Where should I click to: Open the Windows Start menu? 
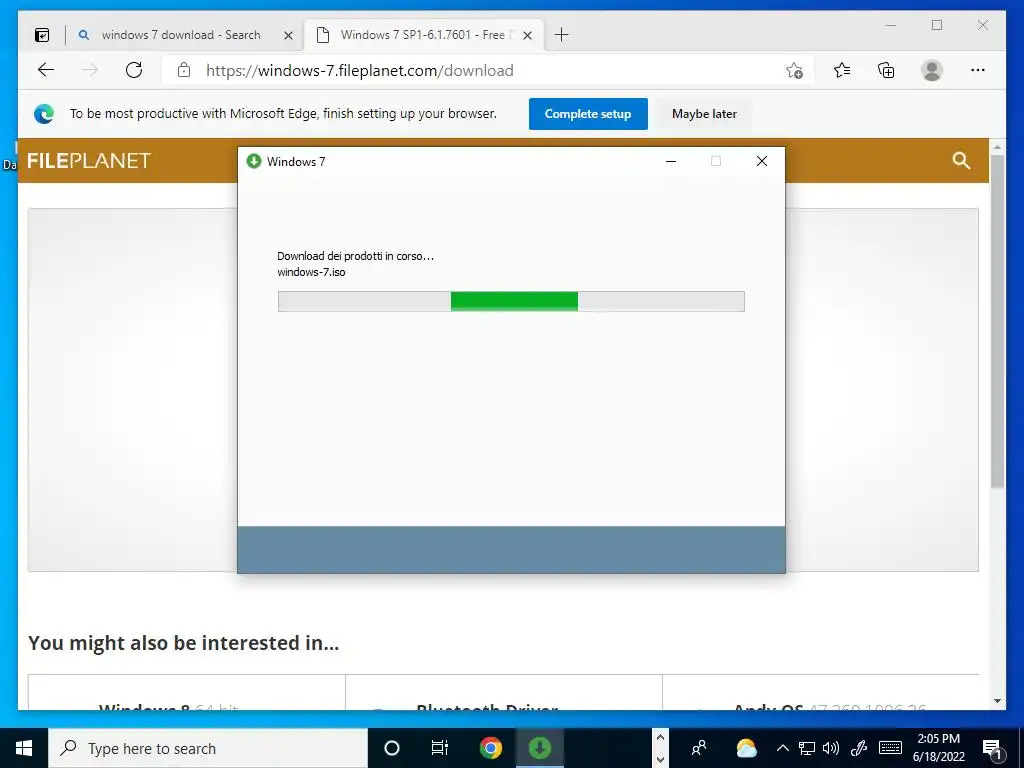[x=24, y=748]
